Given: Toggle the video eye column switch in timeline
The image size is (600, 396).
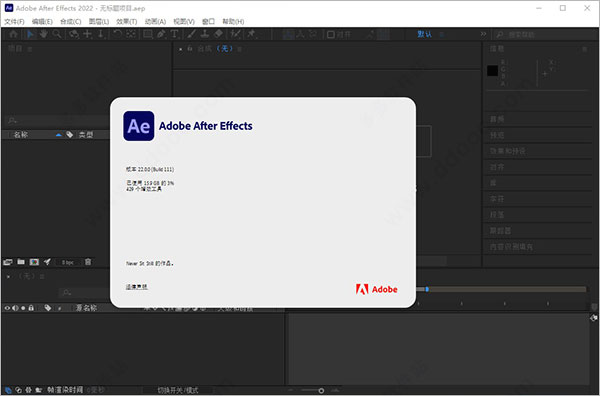Looking at the screenshot, I should click(7, 308).
